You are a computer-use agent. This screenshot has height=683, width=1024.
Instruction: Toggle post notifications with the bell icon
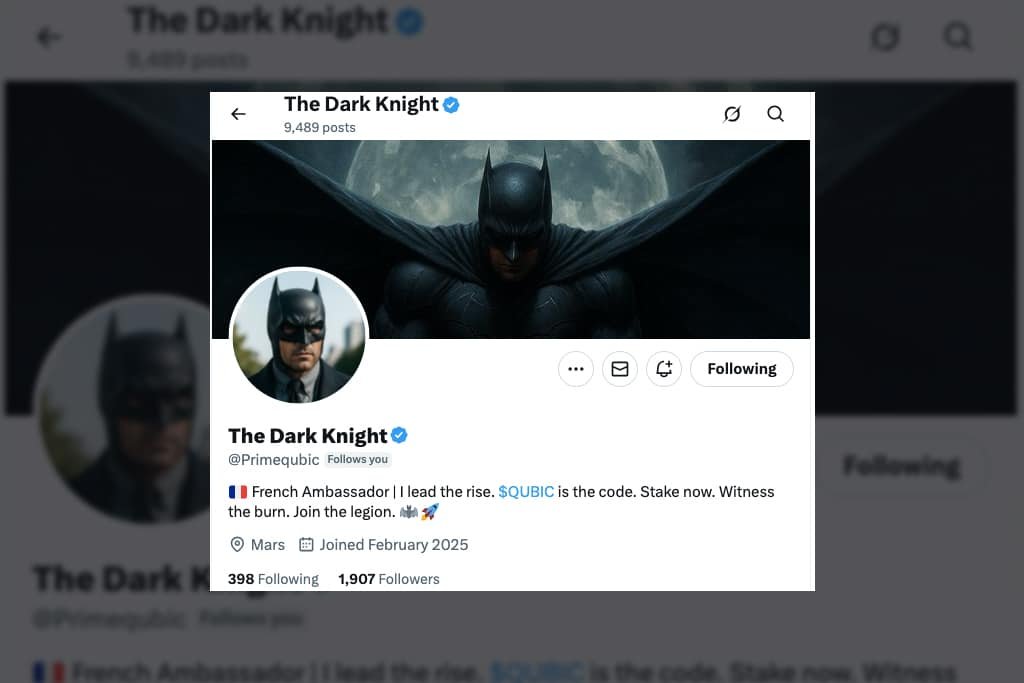coord(664,369)
